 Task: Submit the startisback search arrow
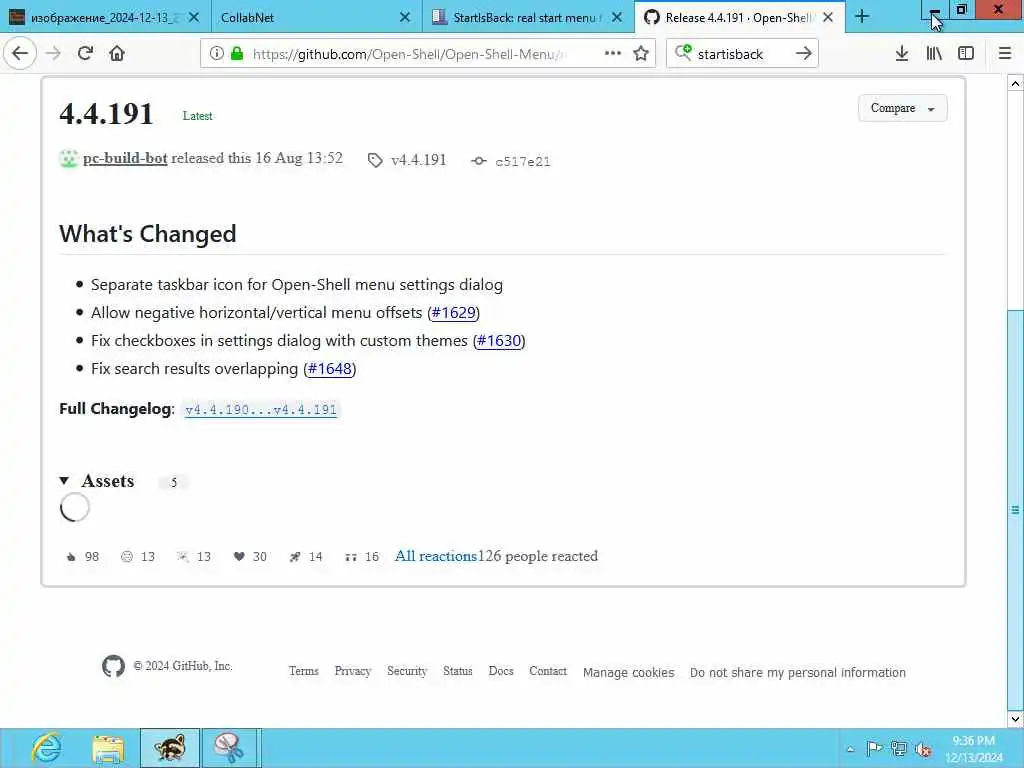click(x=804, y=54)
